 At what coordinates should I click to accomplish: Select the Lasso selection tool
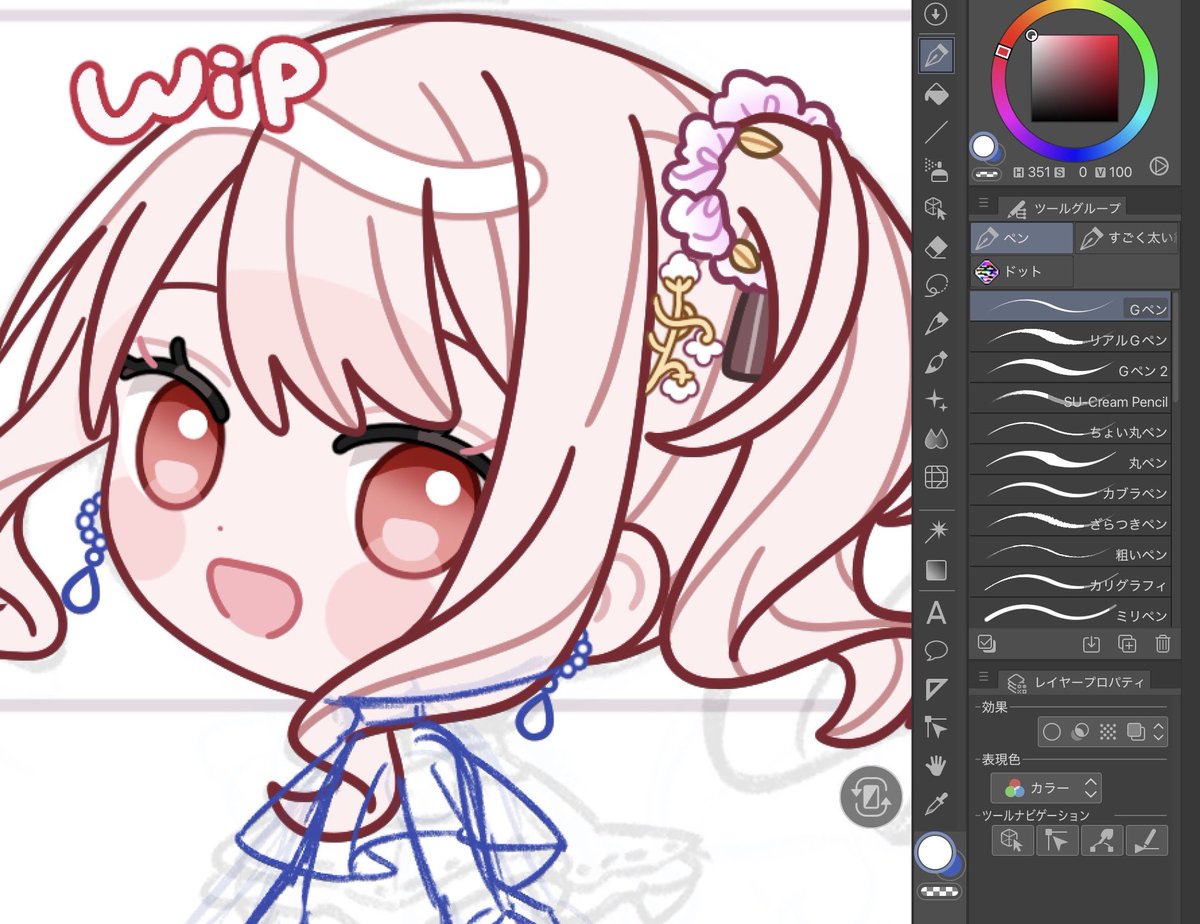(x=936, y=285)
